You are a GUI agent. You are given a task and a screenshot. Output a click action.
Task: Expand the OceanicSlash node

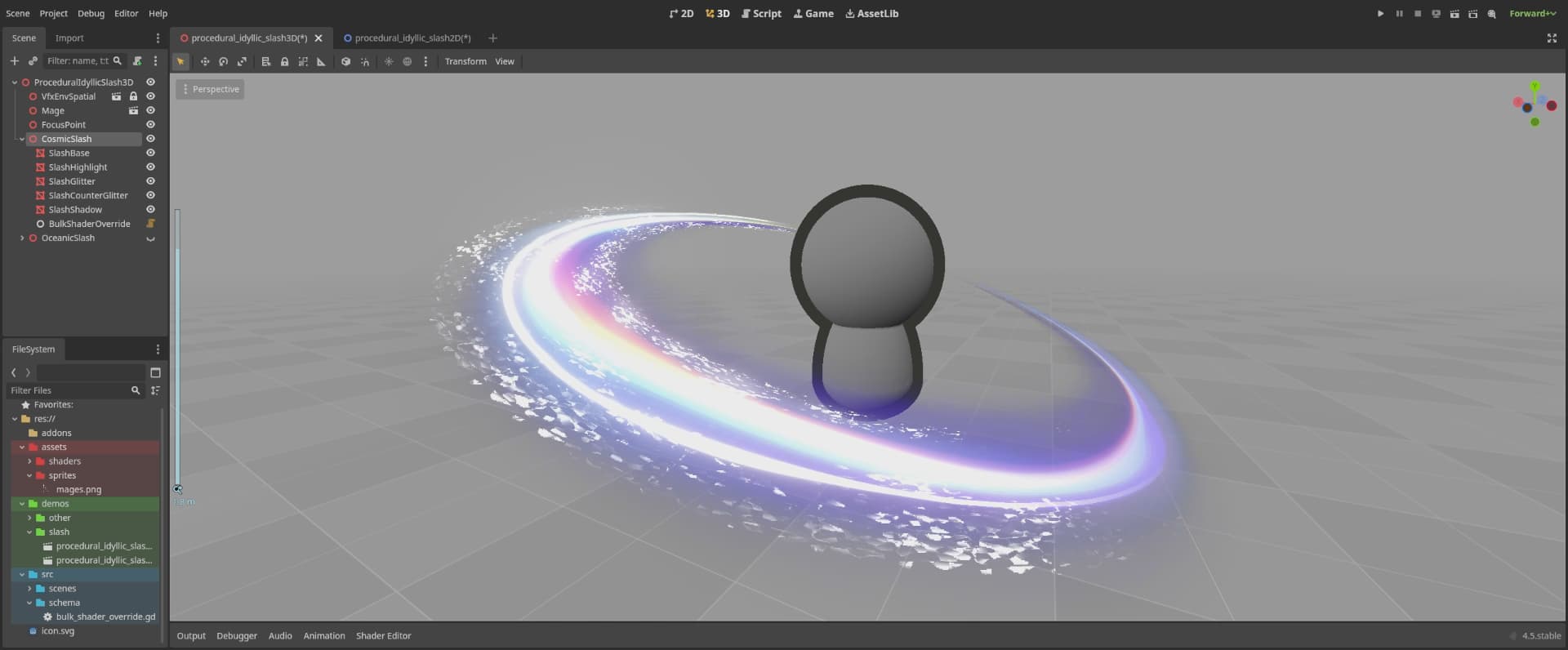point(22,238)
